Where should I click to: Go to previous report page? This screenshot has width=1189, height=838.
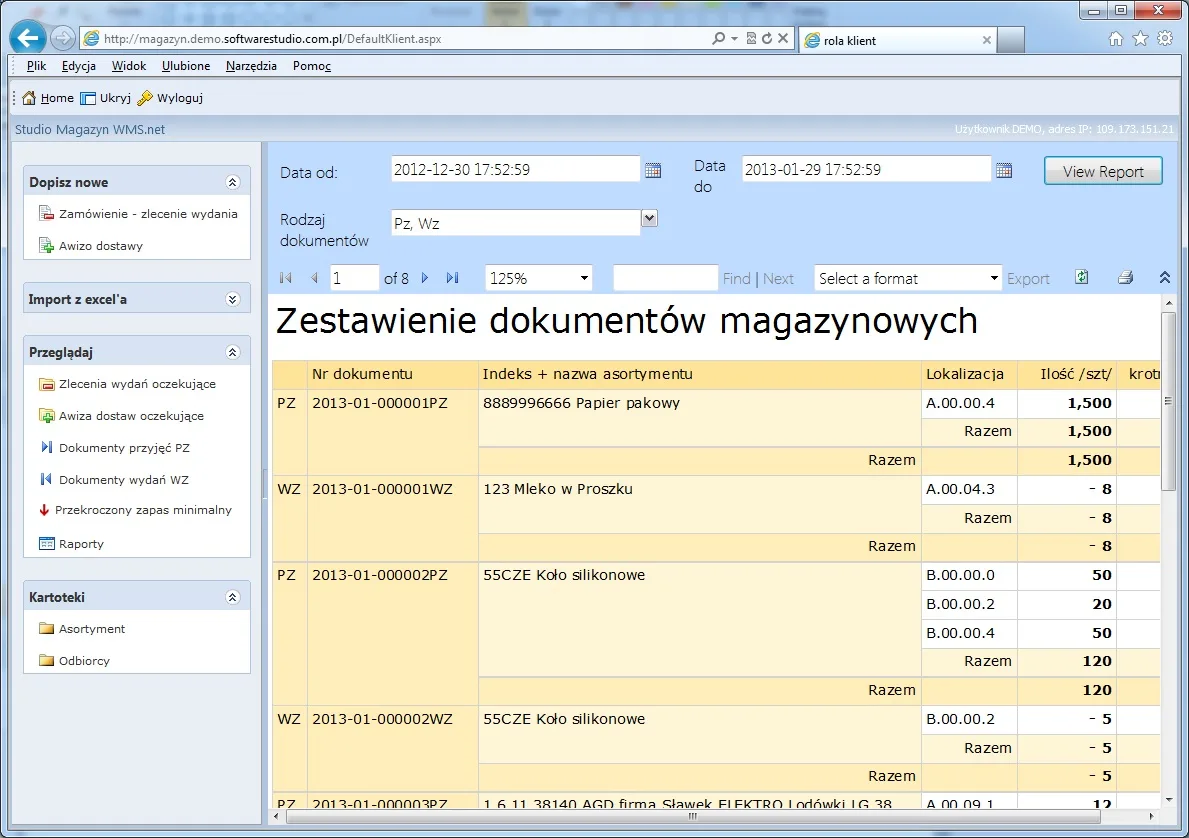[x=314, y=278]
